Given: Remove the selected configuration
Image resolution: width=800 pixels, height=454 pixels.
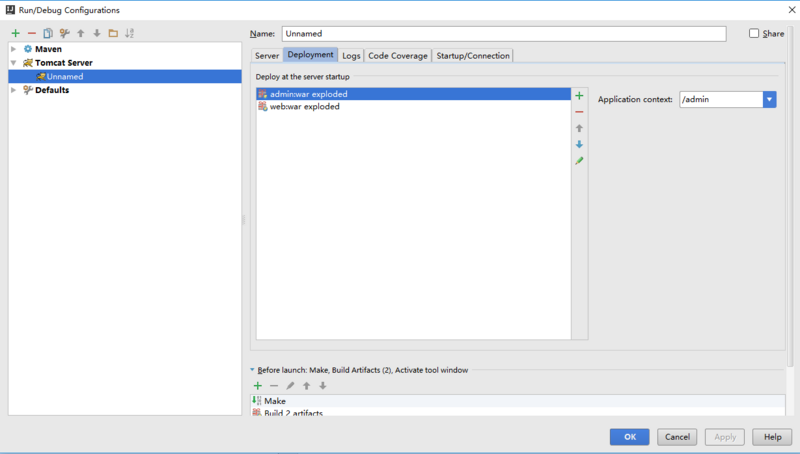Looking at the screenshot, I should tap(32, 33).
